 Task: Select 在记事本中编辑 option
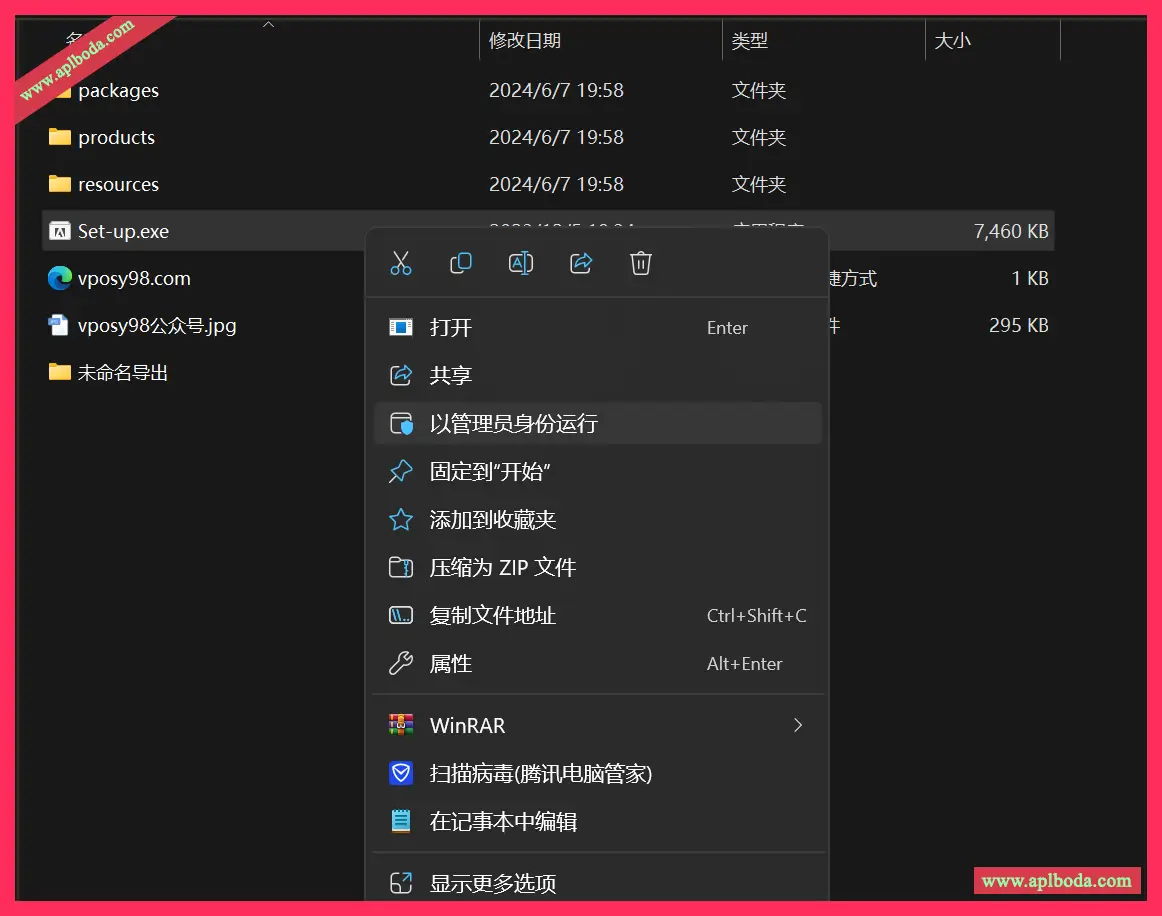coord(503,822)
